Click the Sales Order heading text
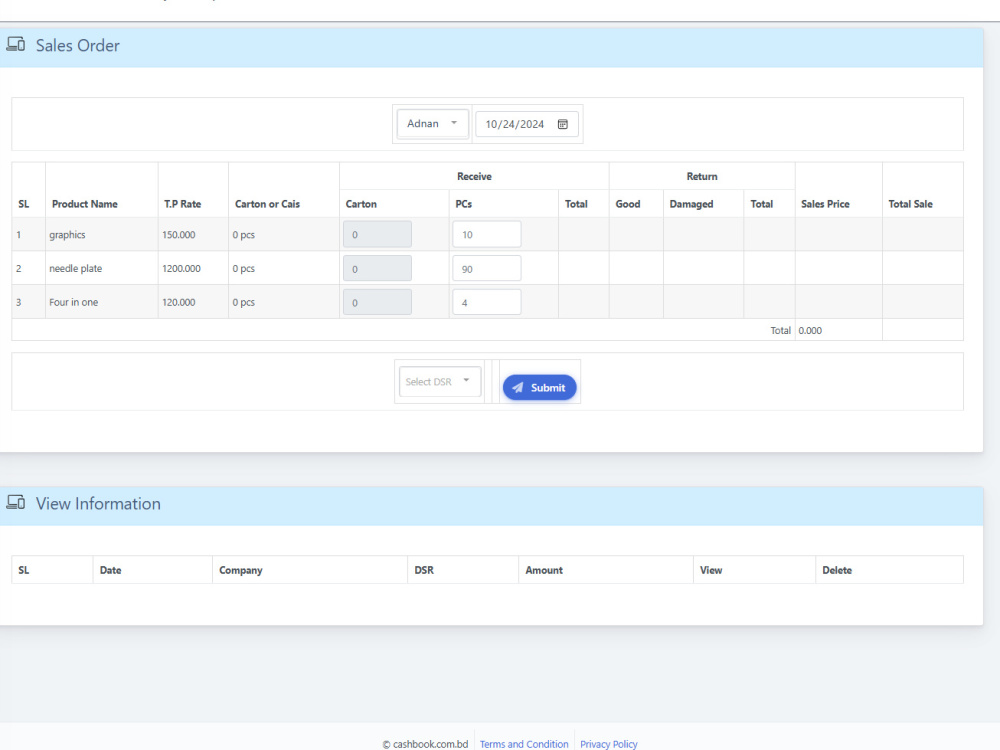The image size is (1000, 750). [x=77, y=45]
